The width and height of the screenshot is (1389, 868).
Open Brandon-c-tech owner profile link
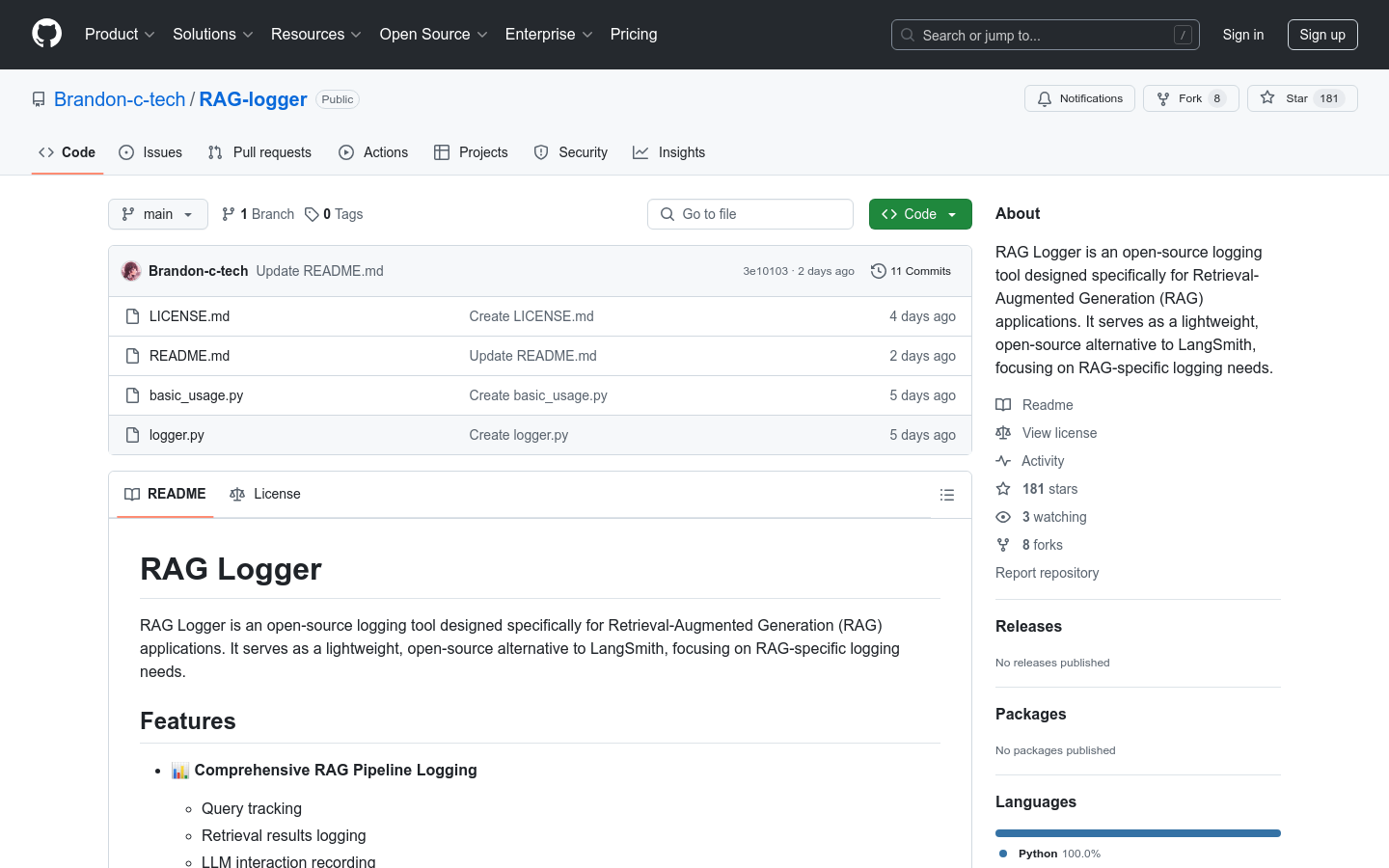coord(120,99)
